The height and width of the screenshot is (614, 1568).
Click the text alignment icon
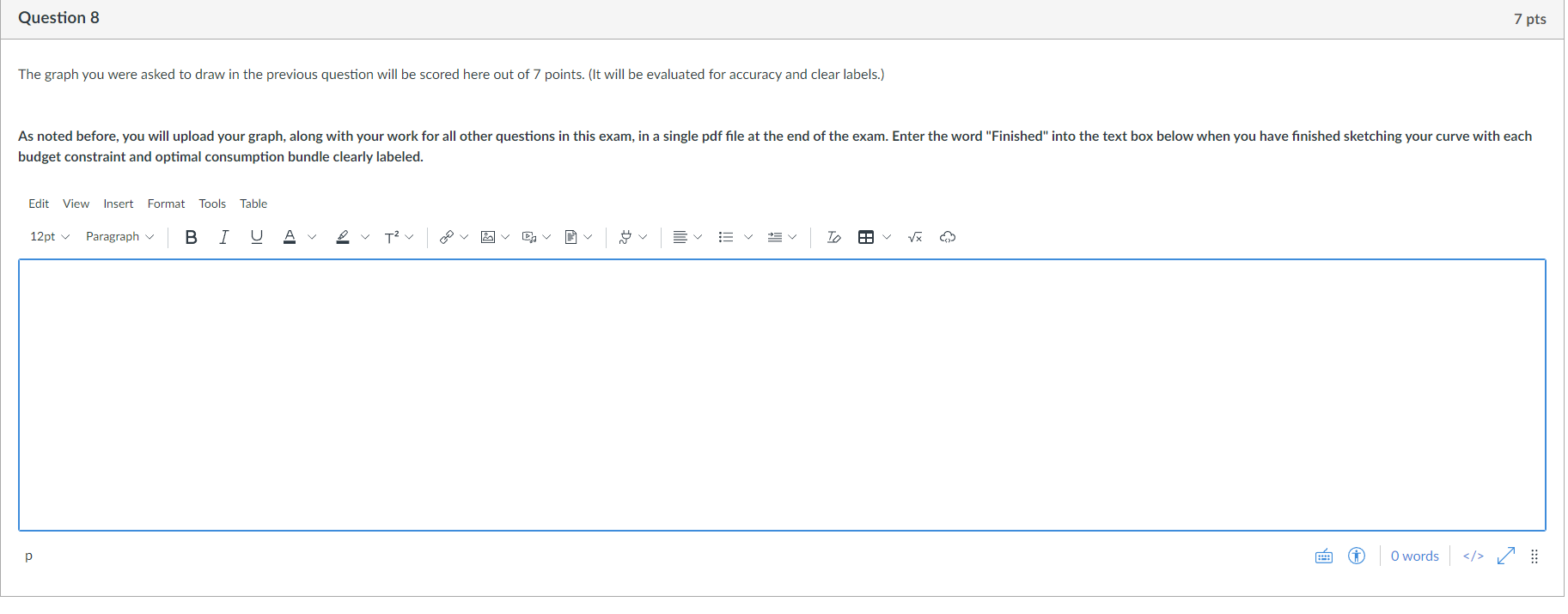point(680,237)
